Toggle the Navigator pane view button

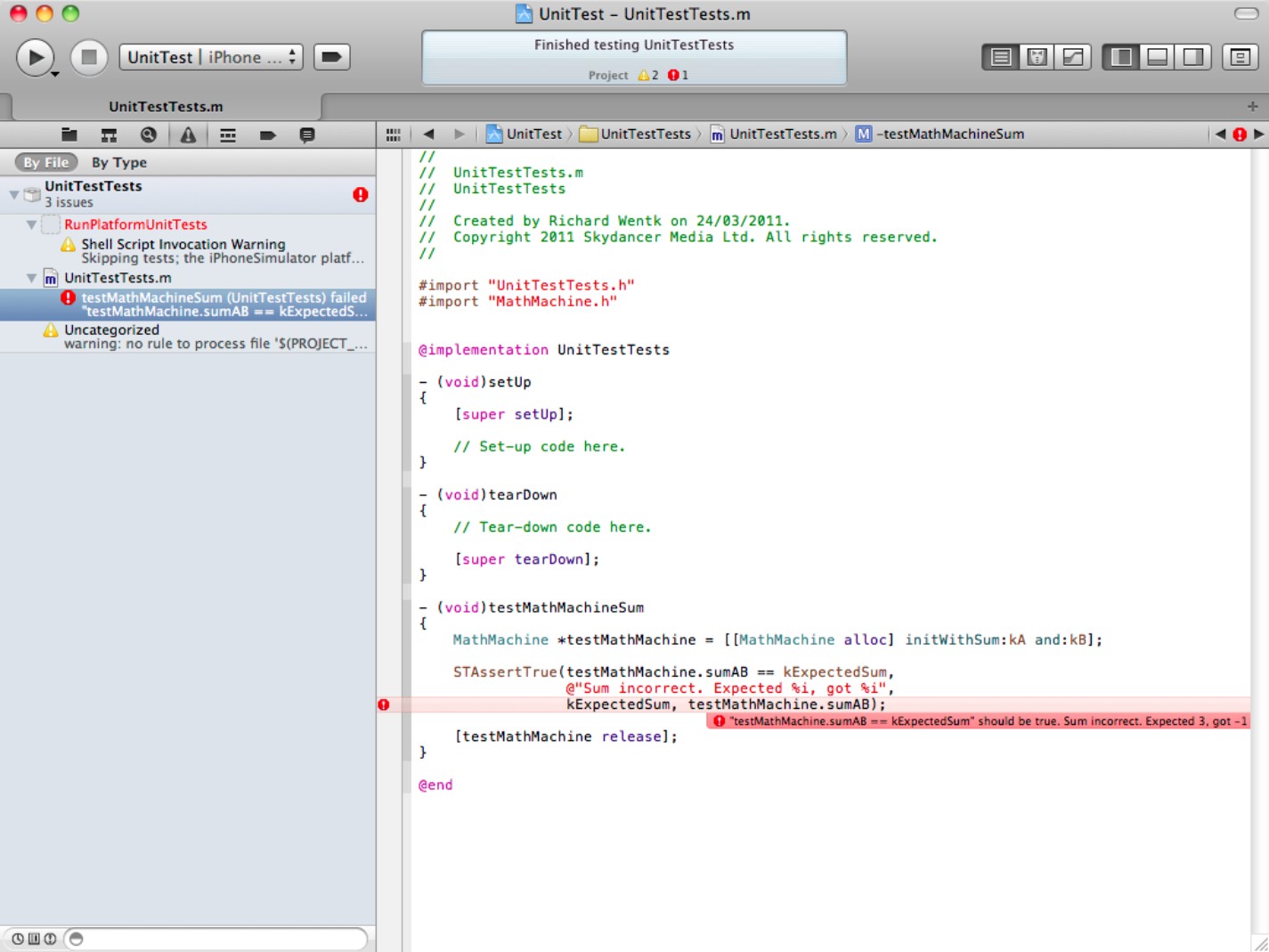1121,57
